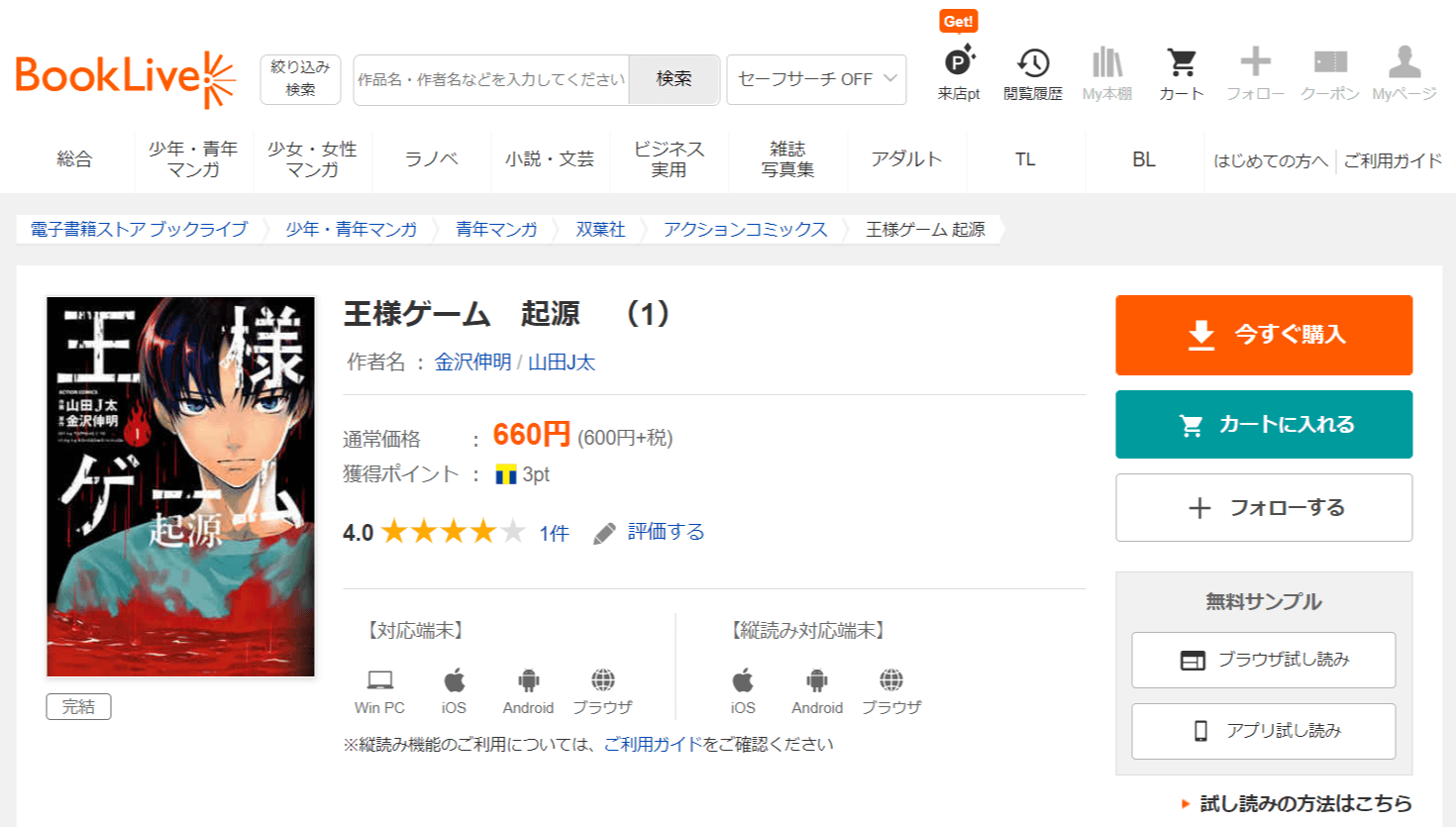The image size is (1456, 827).
Task: Click the 王様ゲーム 起源 cover image
Action: coord(180,486)
